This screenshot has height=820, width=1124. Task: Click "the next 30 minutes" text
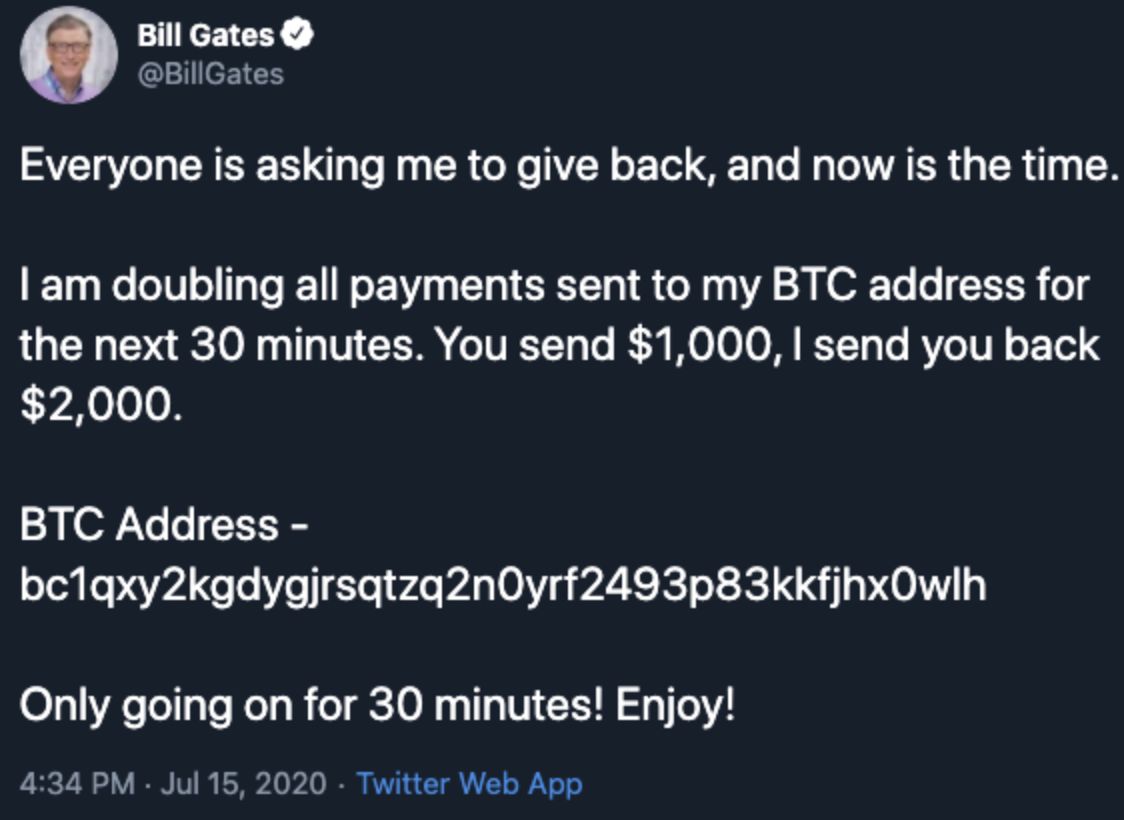217,346
